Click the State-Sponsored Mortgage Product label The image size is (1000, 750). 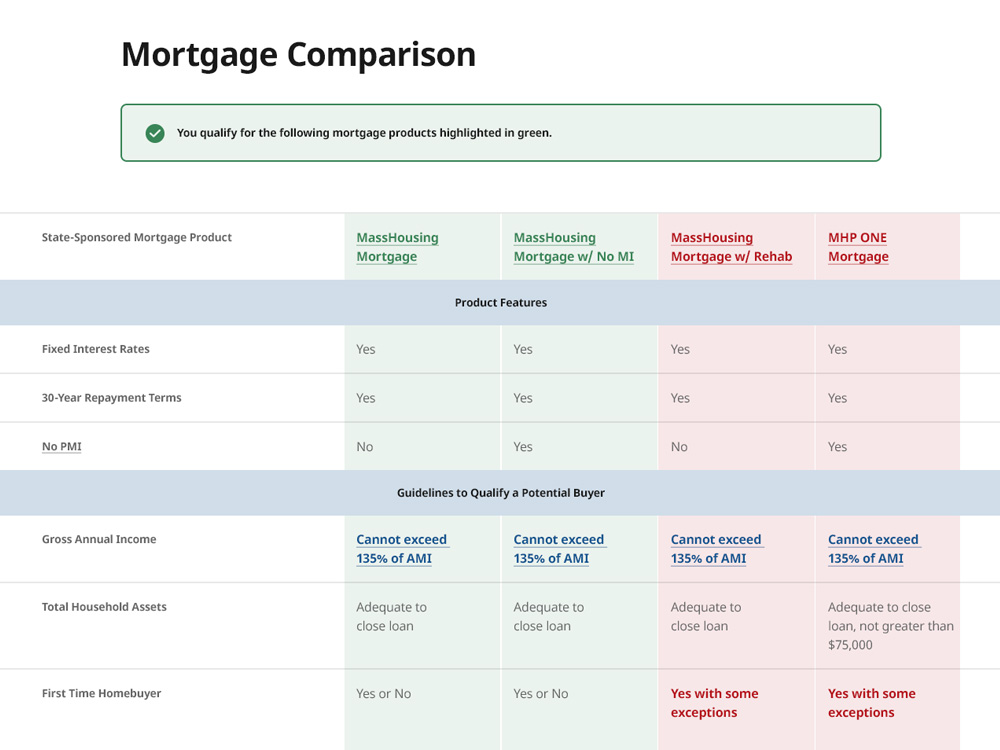tap(137, 238)
